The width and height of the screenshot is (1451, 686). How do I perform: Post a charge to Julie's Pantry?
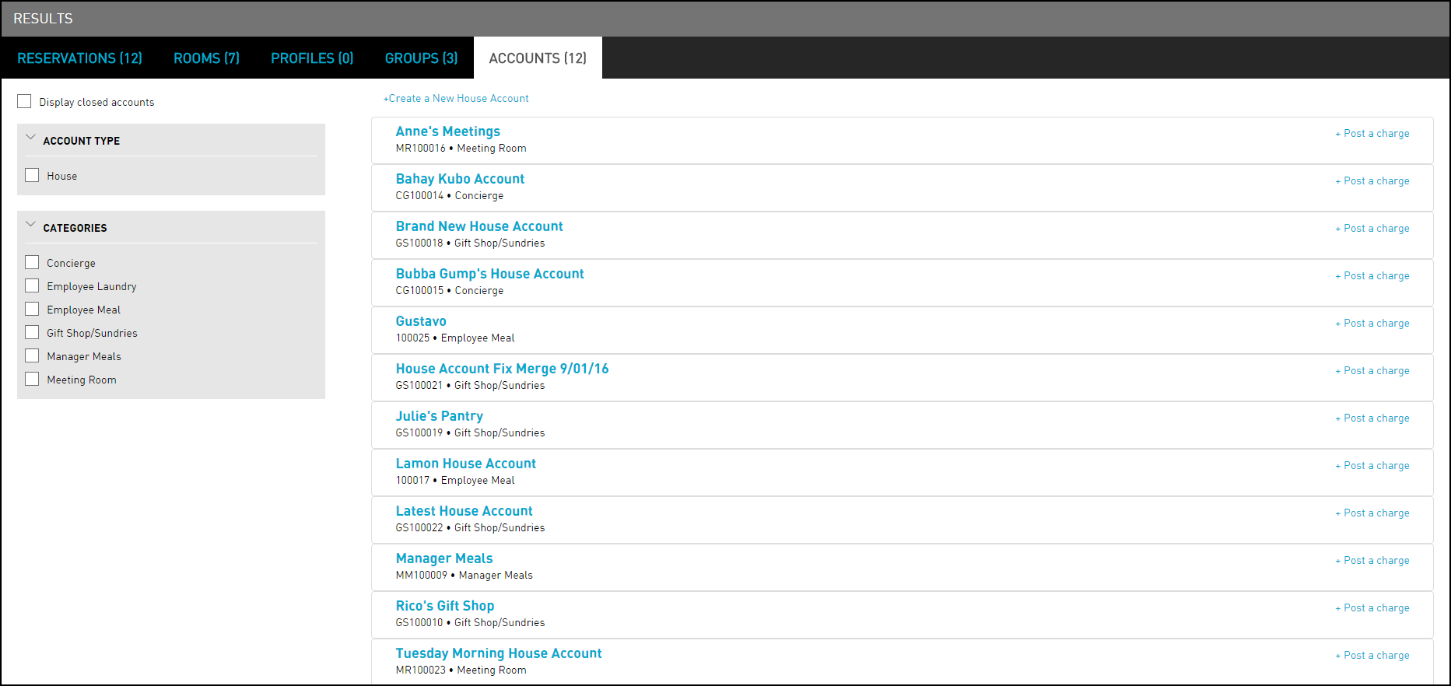coord(1372,419)
